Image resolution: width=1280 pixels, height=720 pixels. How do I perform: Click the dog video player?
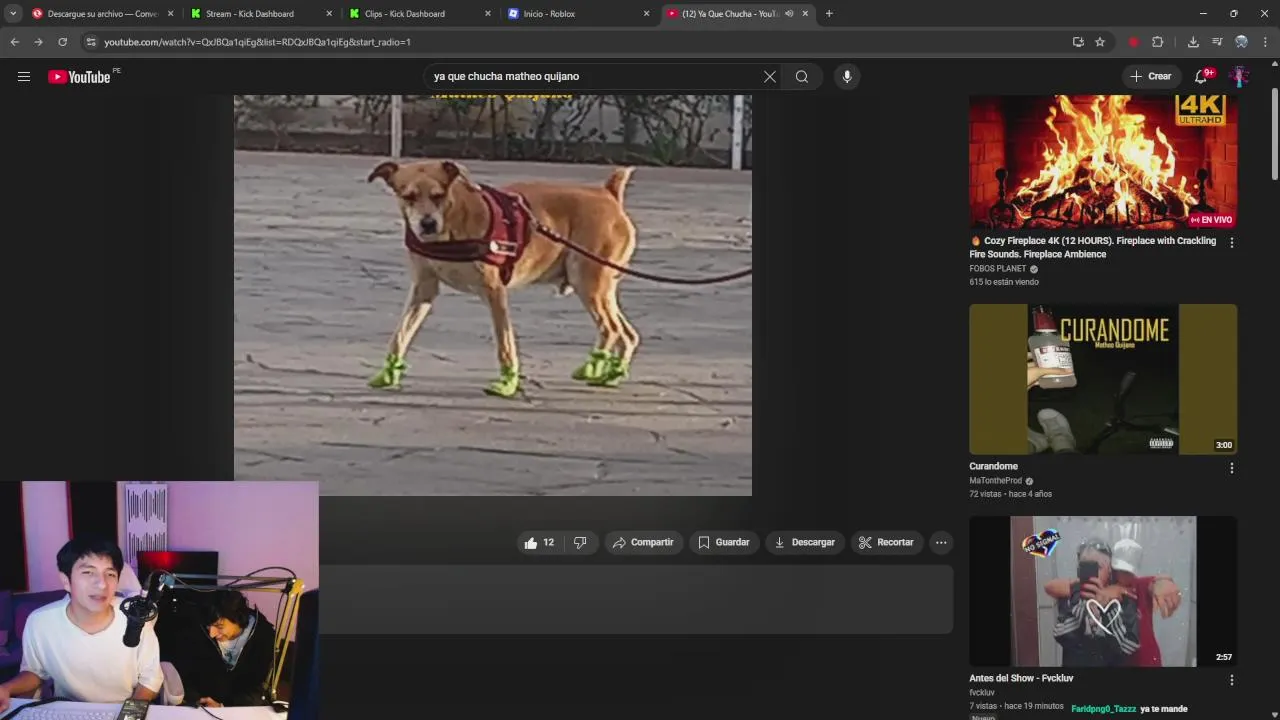tap(493, 295)
